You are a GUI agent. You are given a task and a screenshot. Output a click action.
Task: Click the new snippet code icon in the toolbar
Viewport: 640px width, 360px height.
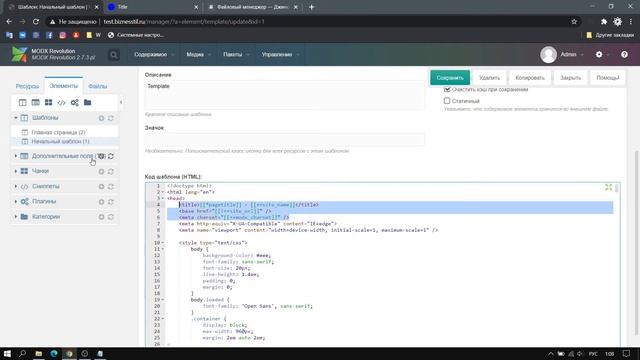point(61,102)
